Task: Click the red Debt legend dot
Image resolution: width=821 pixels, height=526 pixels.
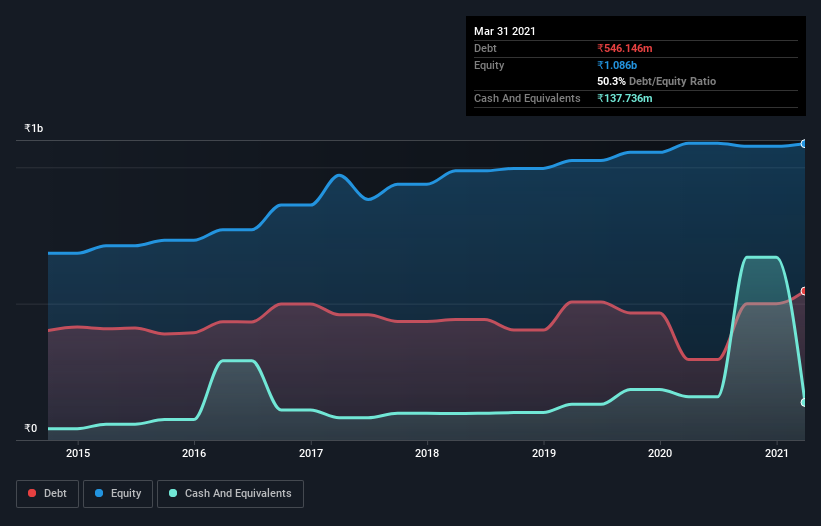Action: pos(32,493)
